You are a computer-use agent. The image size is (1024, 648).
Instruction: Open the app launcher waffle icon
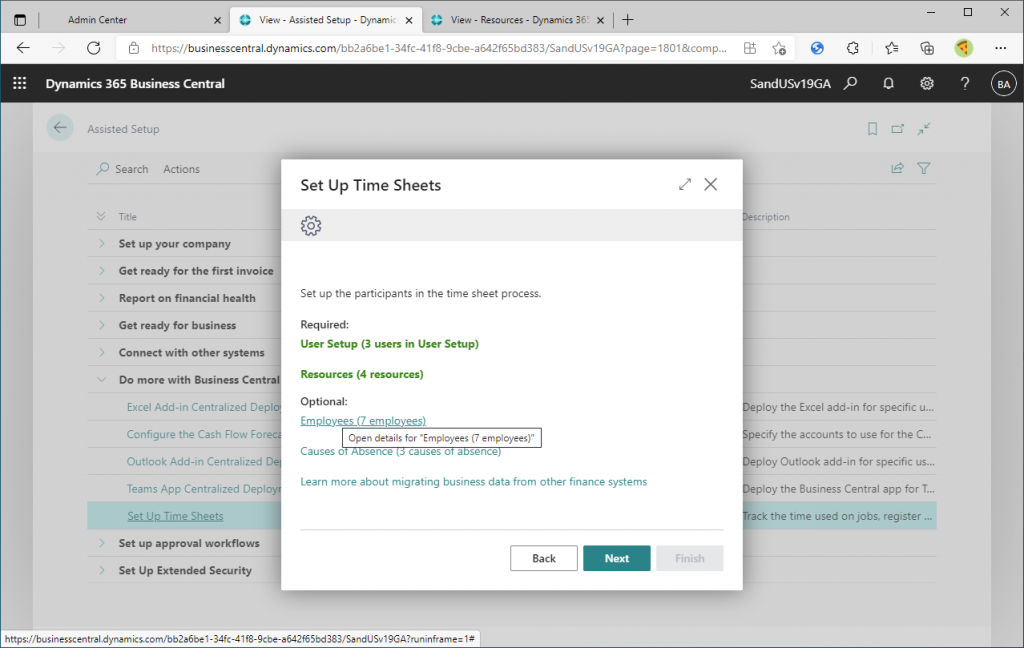[x=20, y=83]
